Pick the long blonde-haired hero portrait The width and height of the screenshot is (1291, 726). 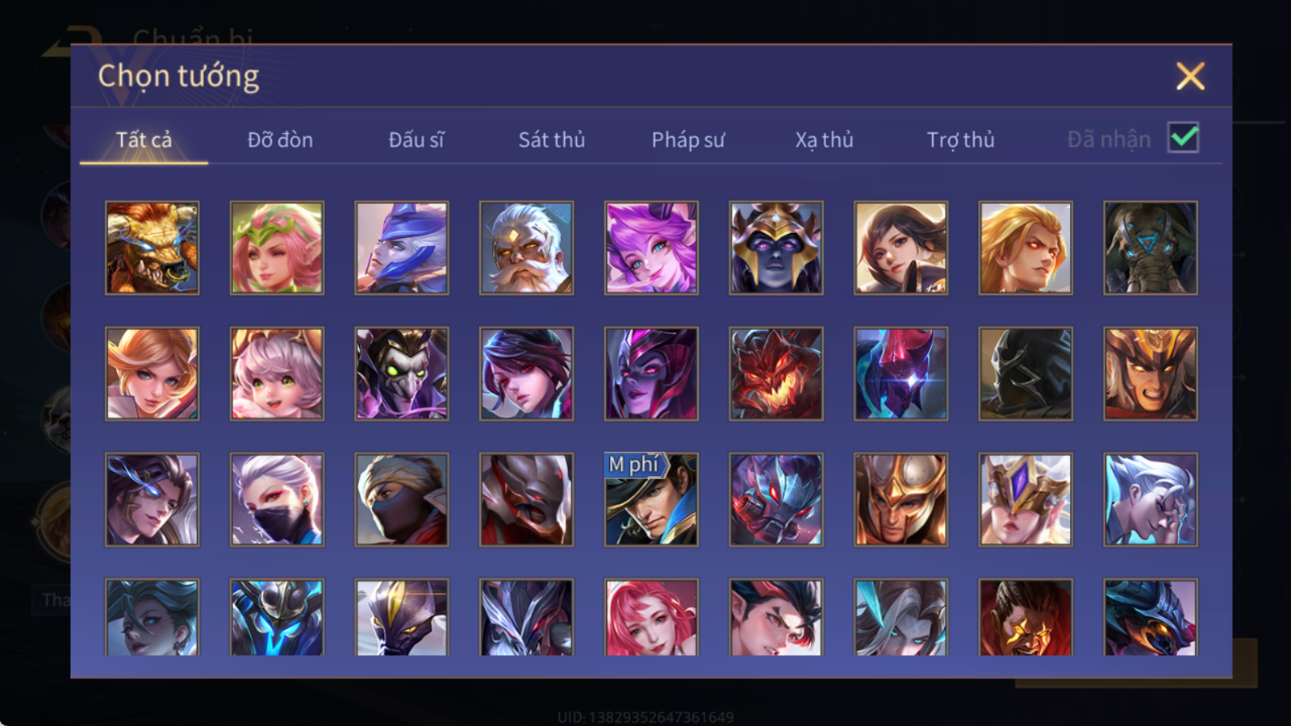pyautogui.click(x=1025, y=248)
